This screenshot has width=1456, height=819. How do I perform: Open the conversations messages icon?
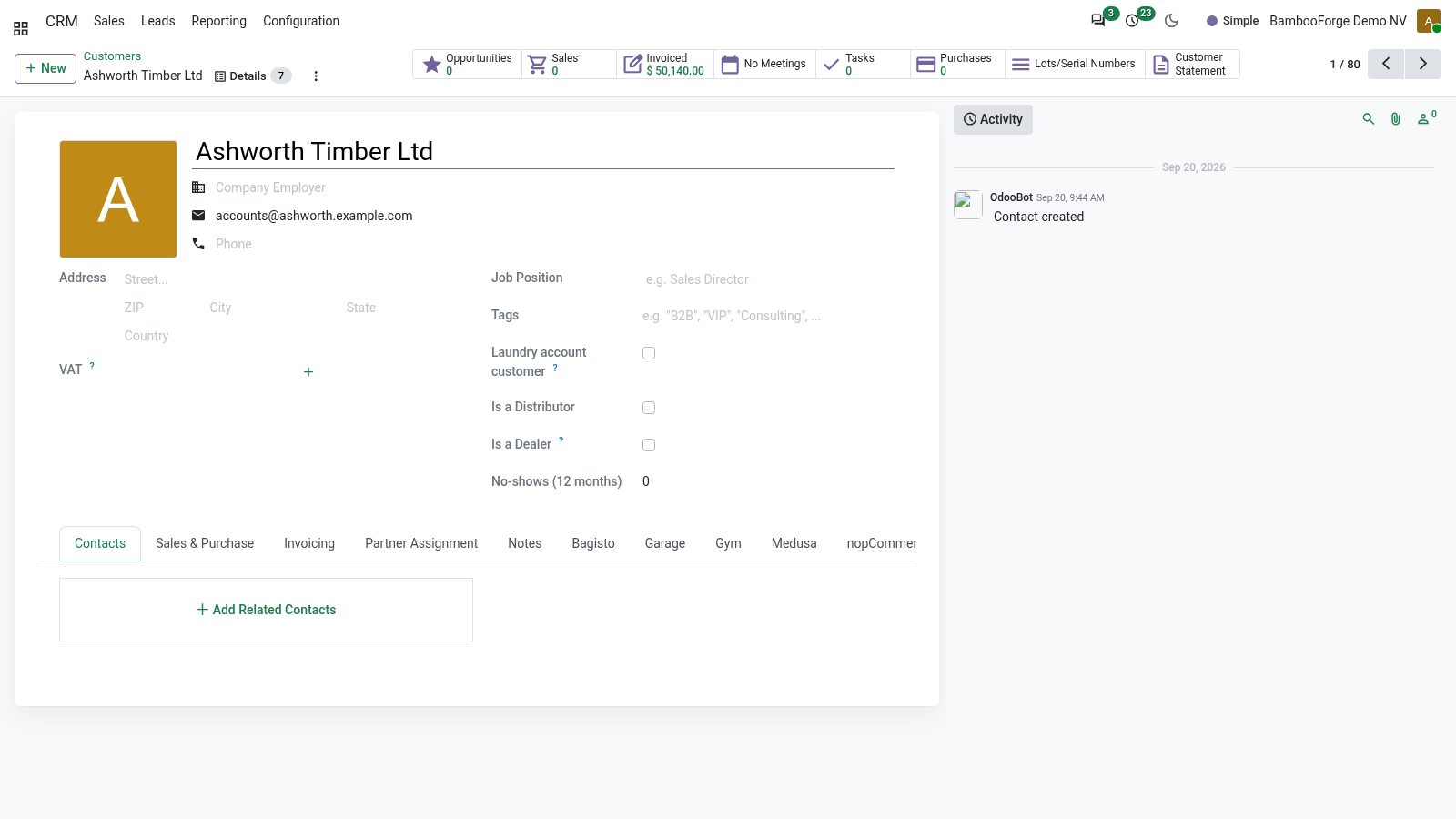tap(1098, 20)
